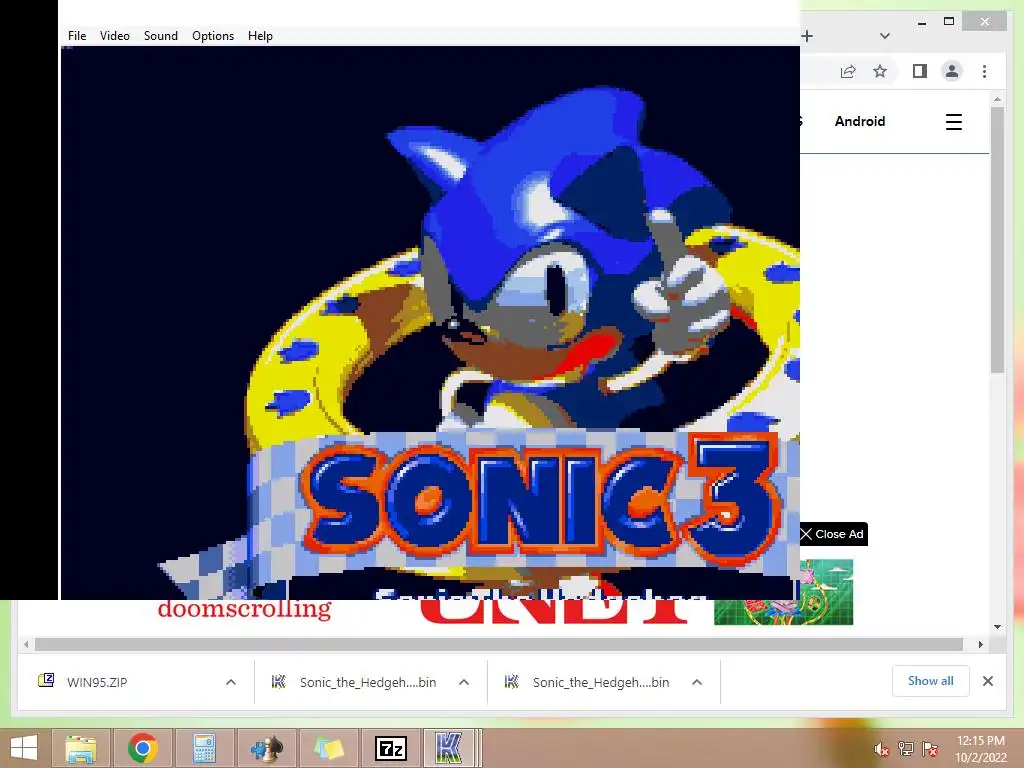Minimize the Chrome window
Viewport: 1024px width, 768px height.
[921, 23]
